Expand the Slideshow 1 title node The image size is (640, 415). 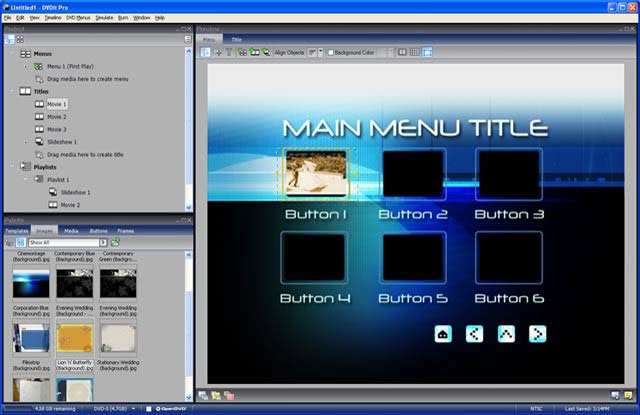point(27,142)
